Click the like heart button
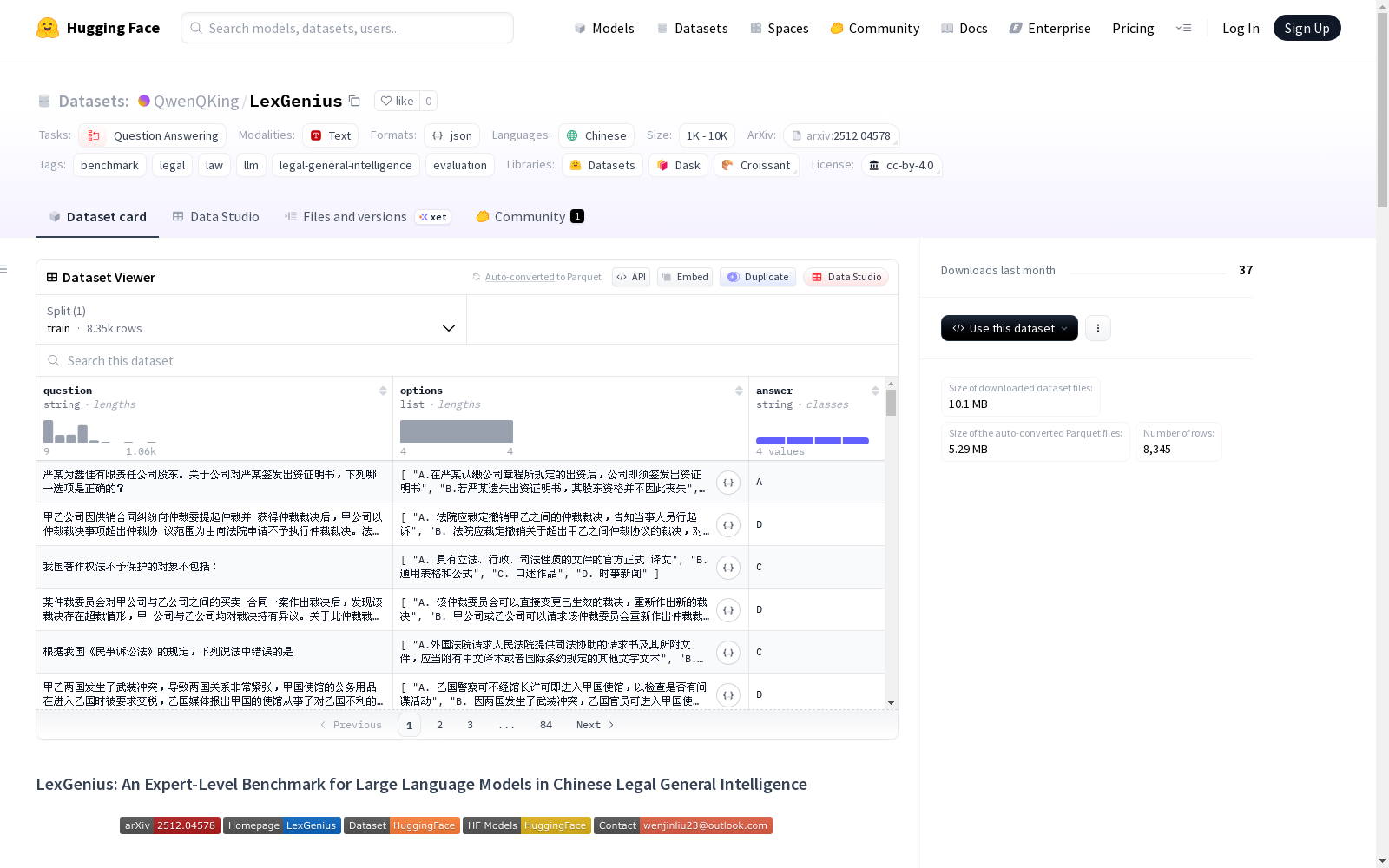This screenshot has height=868, width=1389. [x=397, y=101]
